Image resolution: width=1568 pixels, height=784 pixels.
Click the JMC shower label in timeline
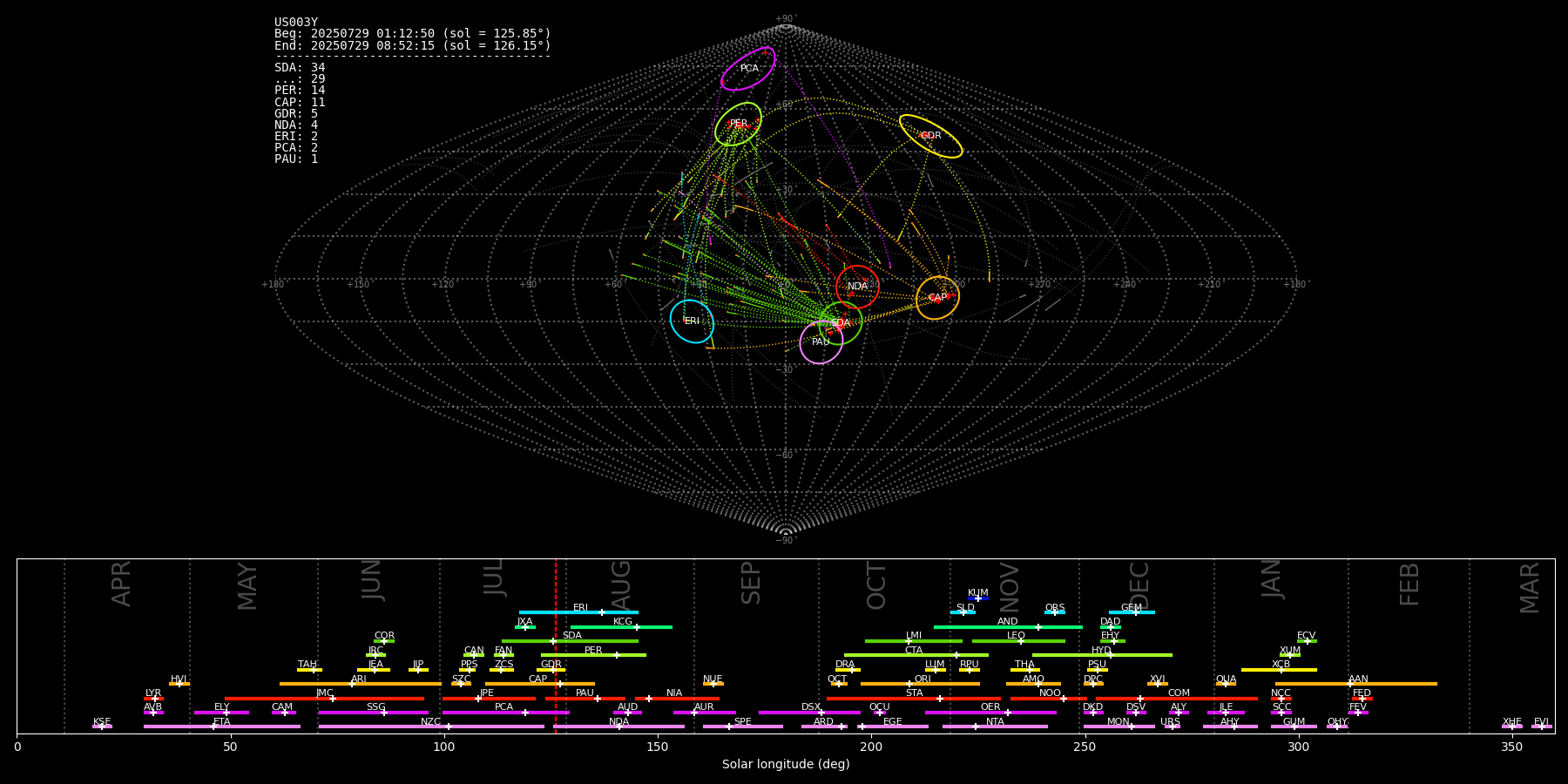click(325, 693)
